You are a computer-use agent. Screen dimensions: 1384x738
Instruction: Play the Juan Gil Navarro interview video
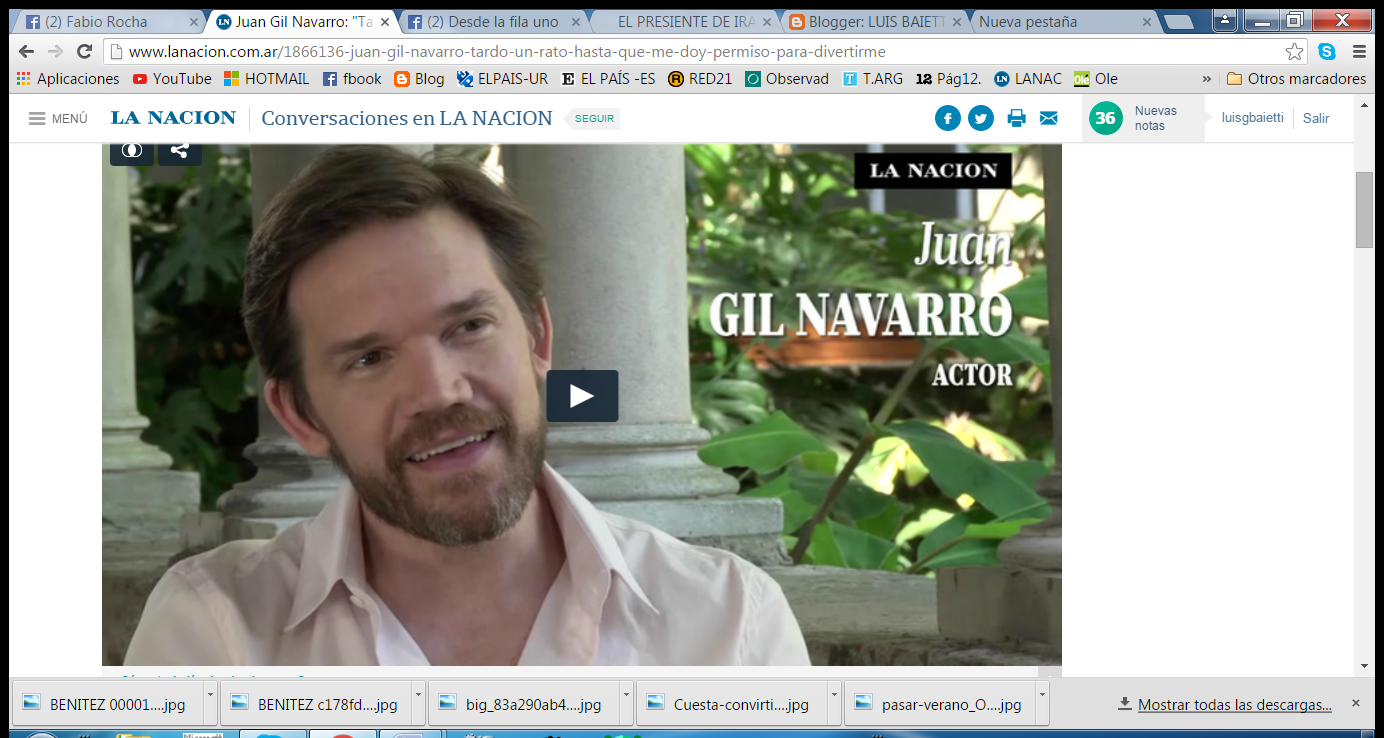581,395
